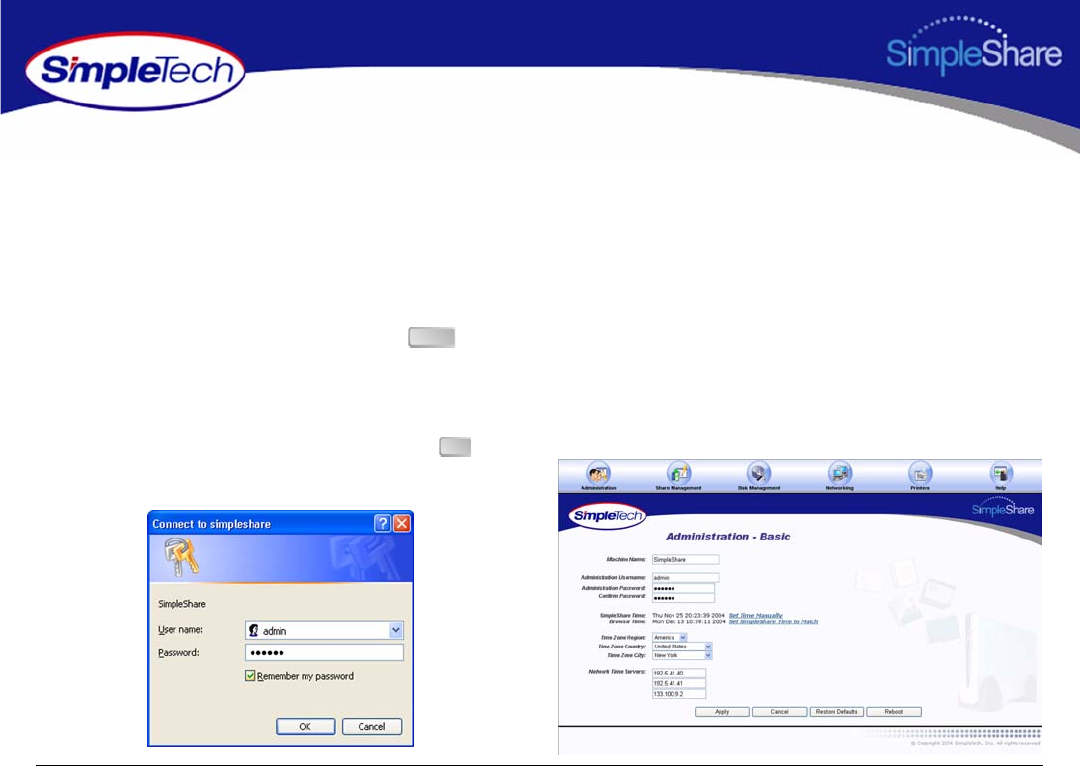Expand the User name dropdown arrow
1080x773 pixels.
pyautogui.click(x=396, y=630)
